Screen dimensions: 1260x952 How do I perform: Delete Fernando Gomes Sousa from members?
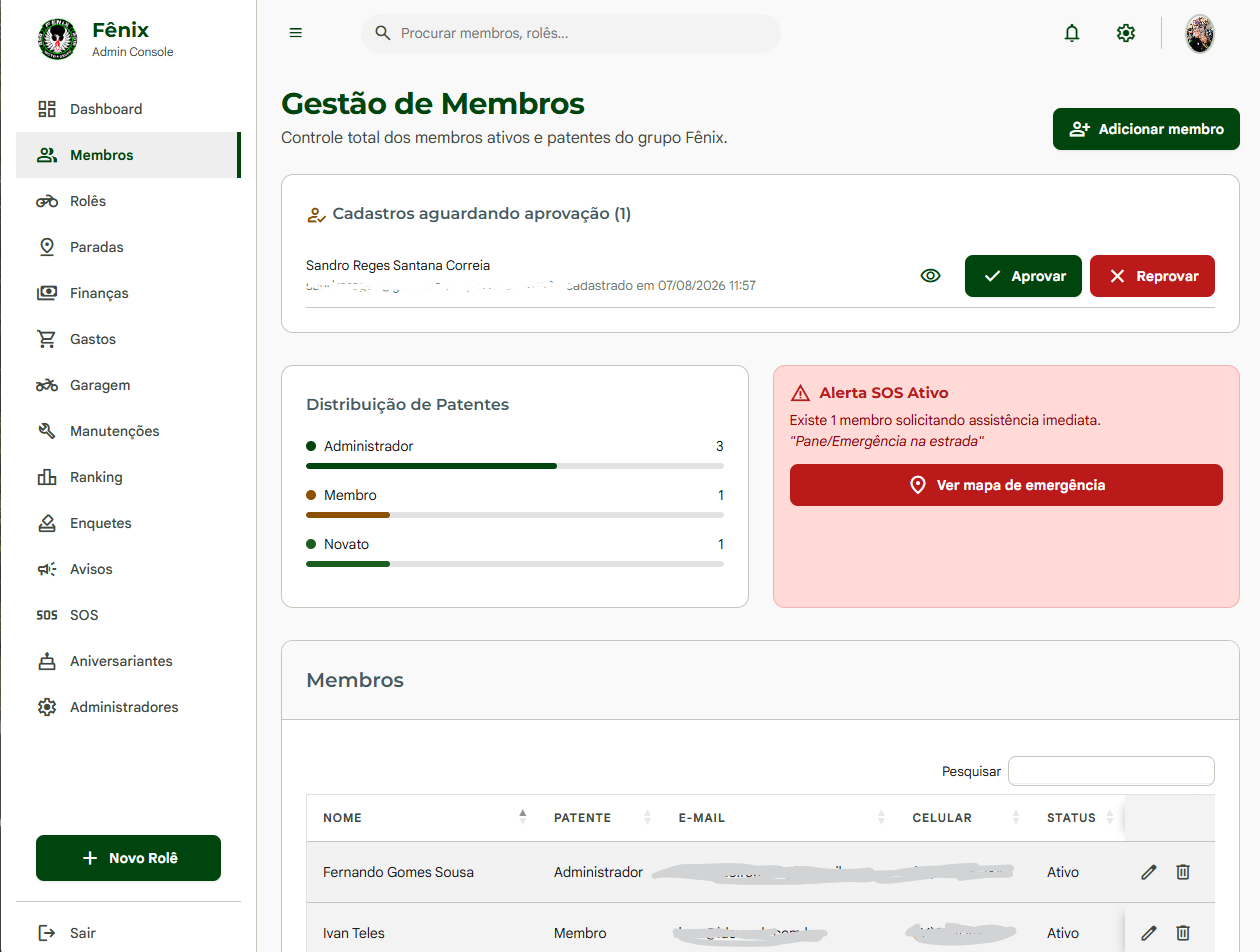pos(1183,872)
